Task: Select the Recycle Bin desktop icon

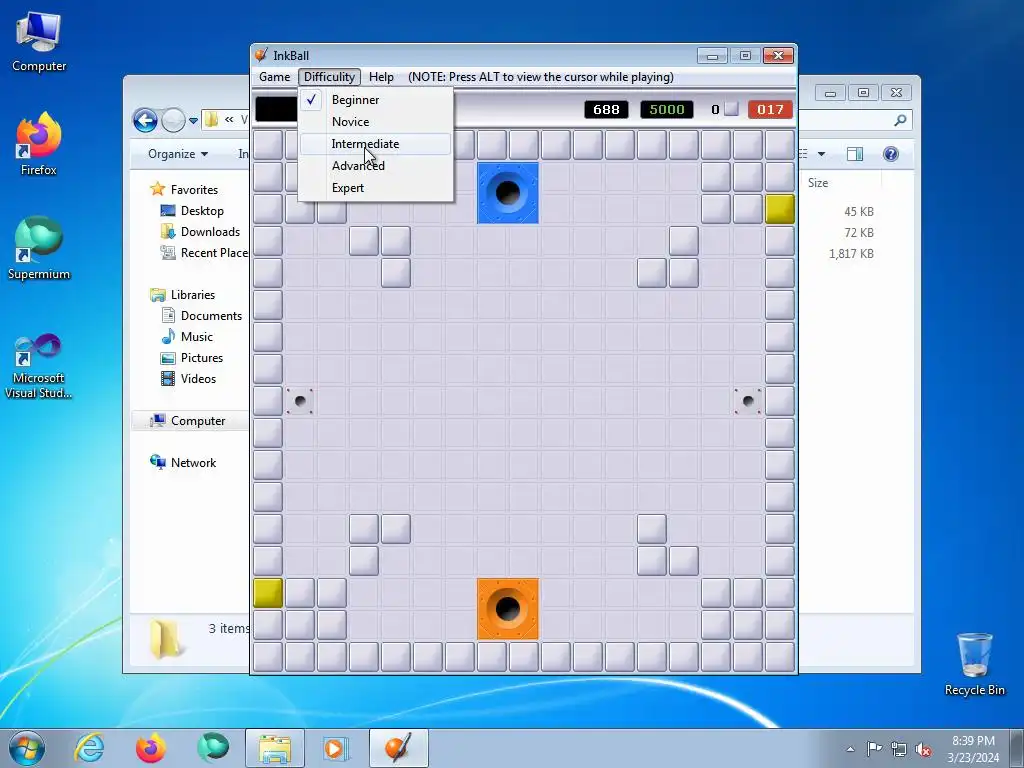Action: 974,664
